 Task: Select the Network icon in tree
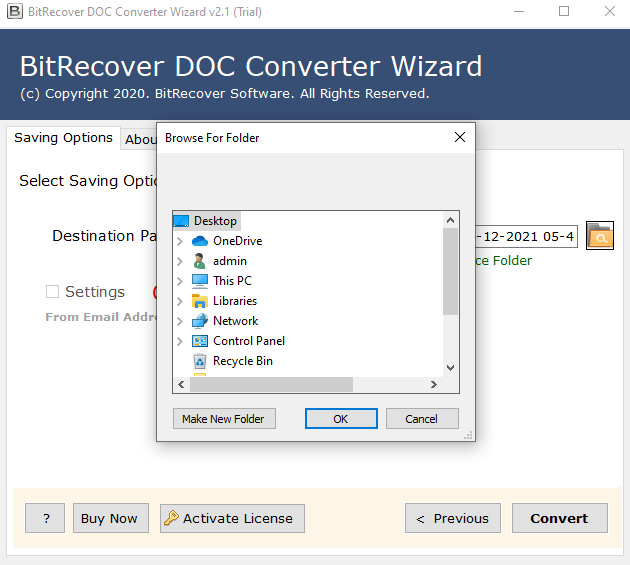coord(199,321)
